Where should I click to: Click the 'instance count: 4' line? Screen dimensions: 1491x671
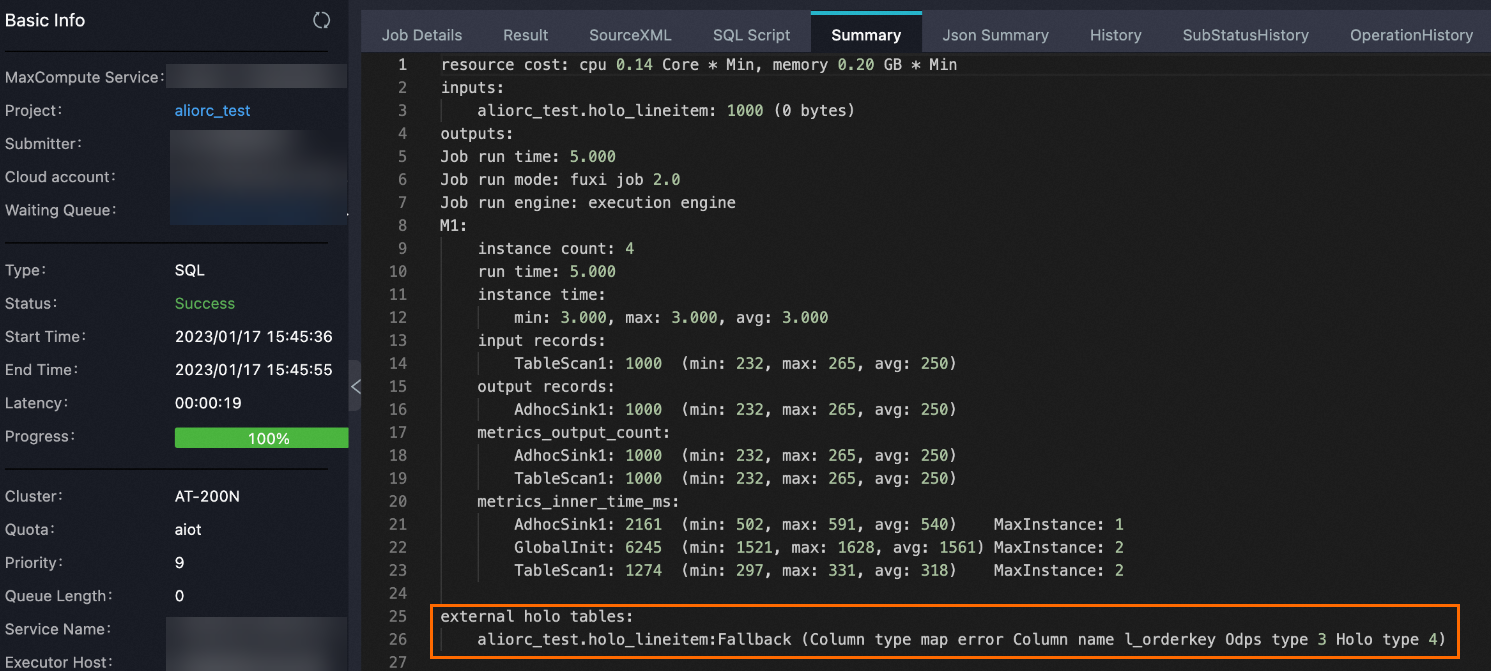(x=556, y=249)
